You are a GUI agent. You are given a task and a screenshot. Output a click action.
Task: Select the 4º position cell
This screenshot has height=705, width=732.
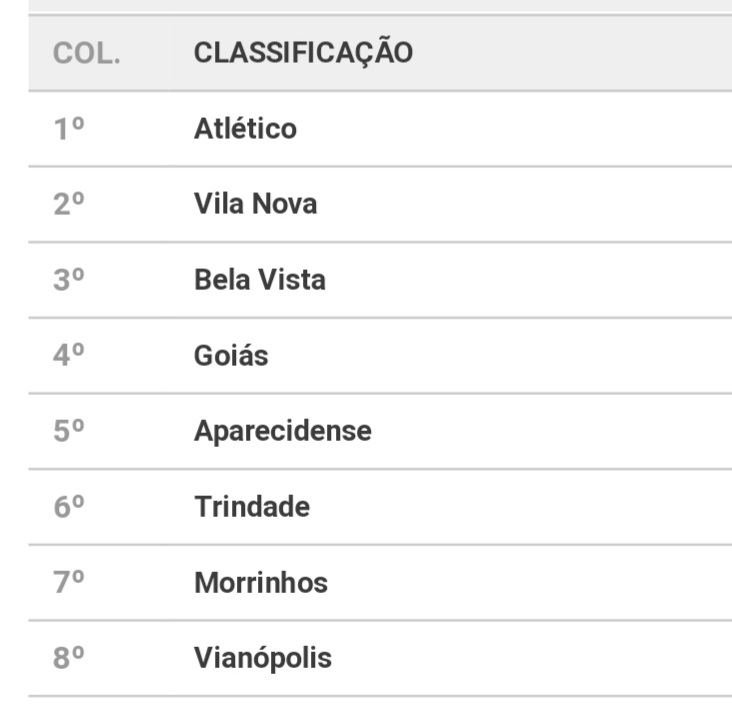pyautogui.click(x=69, y=355)
